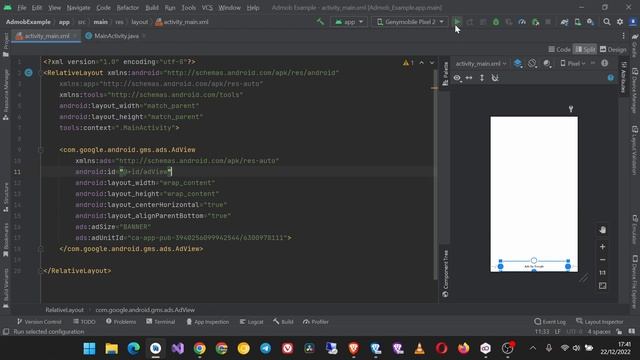The height and width of the screenshot is (360, 640).
Task: Open the Build menu
Action: click(x=152, y=7)
